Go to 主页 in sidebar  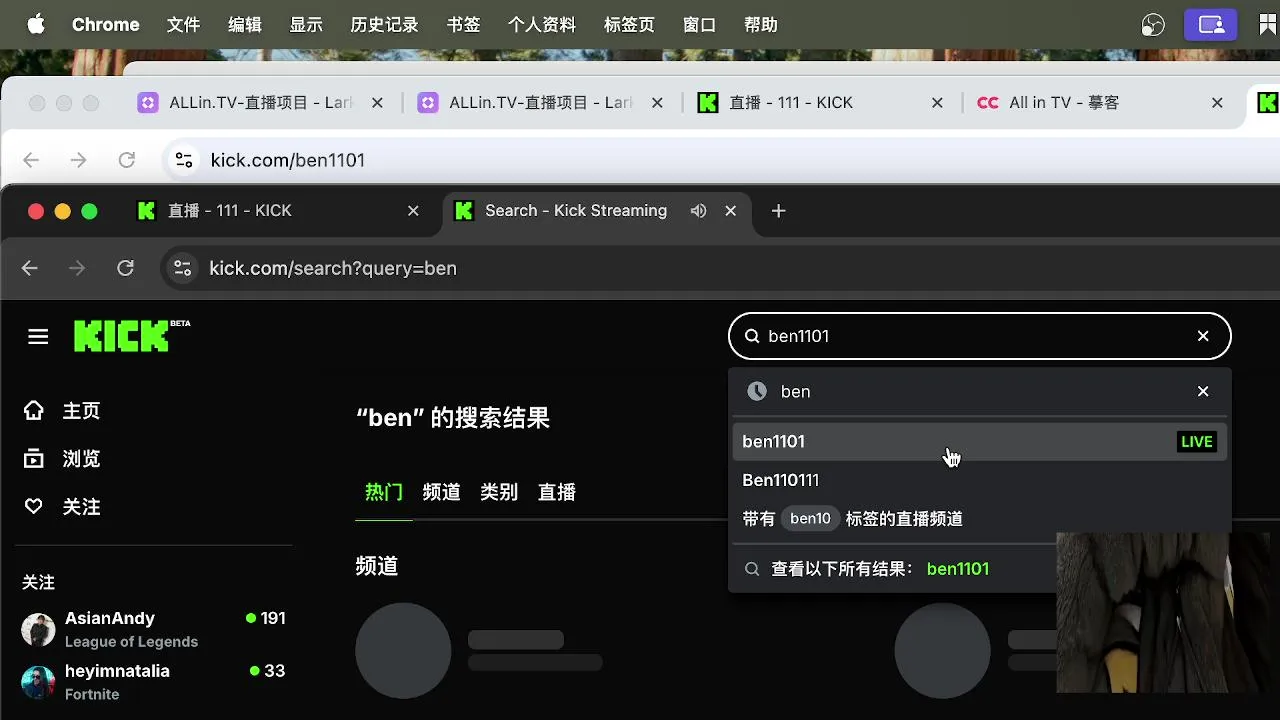[x=62, y=411]
